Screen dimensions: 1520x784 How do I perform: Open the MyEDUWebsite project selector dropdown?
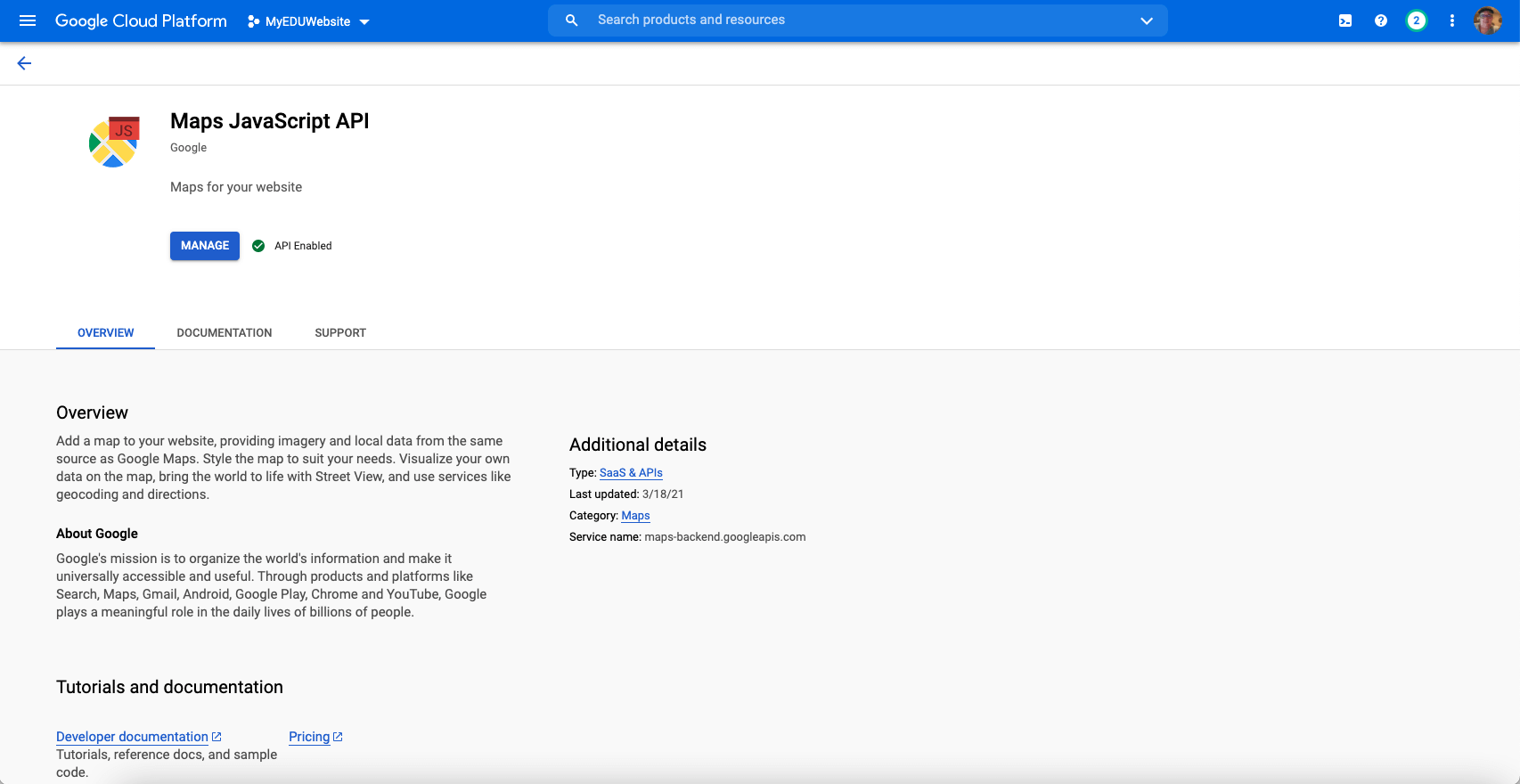pyautogui.click(x=308, y=21)
